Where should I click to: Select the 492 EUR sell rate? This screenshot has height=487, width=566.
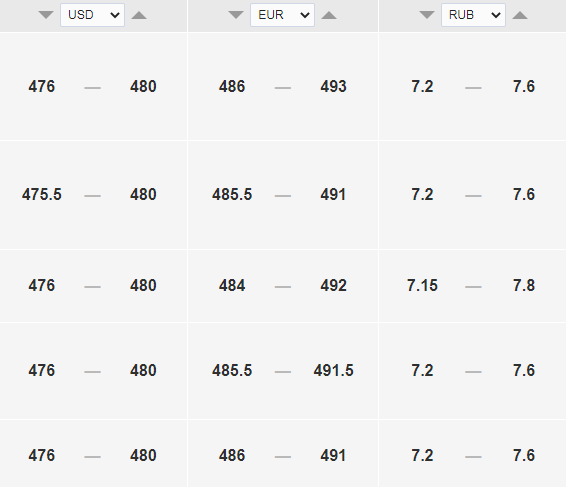point(334,286)
